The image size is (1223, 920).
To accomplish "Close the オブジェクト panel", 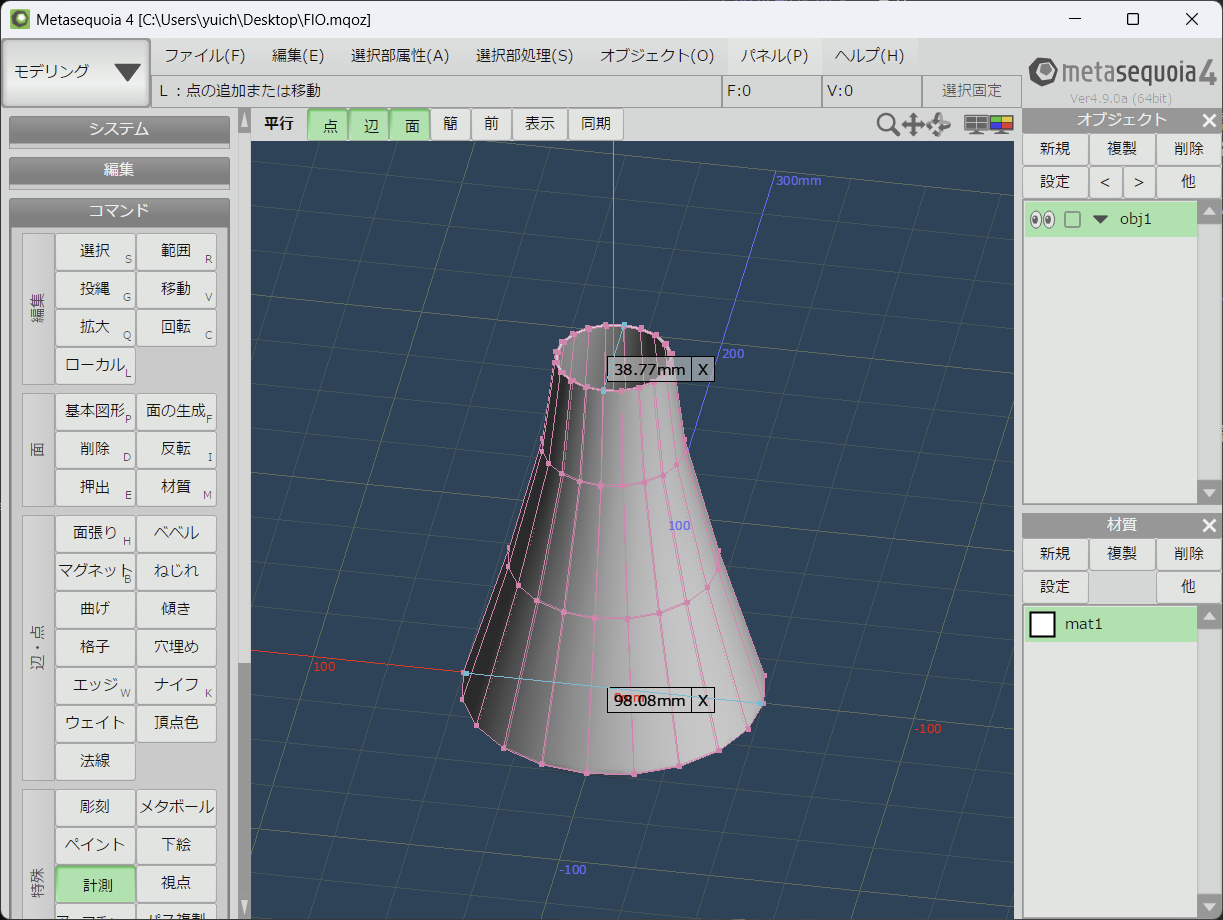I will pos(1209,120).
